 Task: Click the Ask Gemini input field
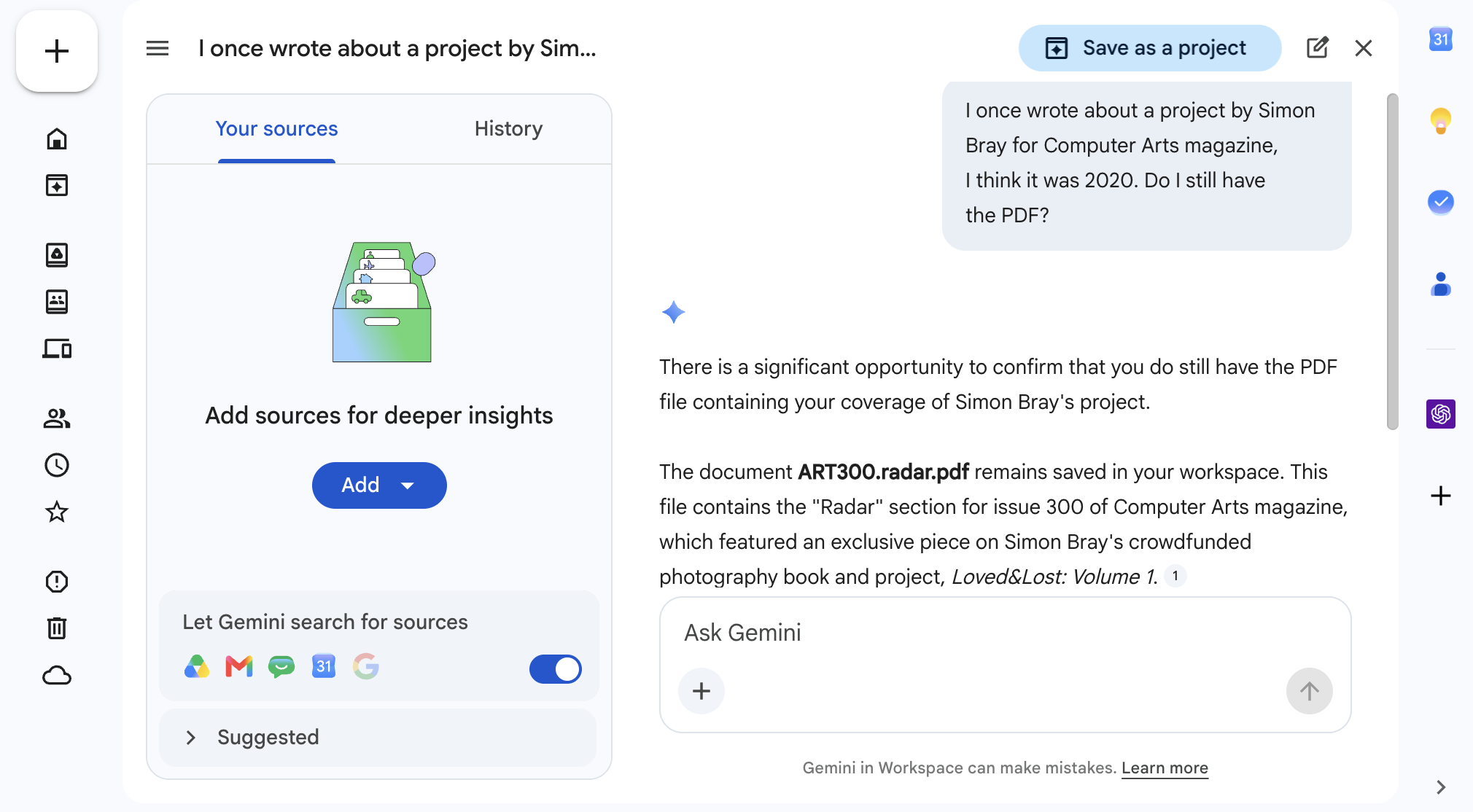1005,633
